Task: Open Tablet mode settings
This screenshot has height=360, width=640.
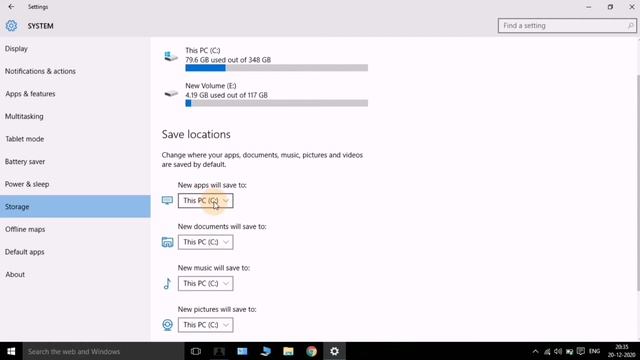Action: pos(75,139)
